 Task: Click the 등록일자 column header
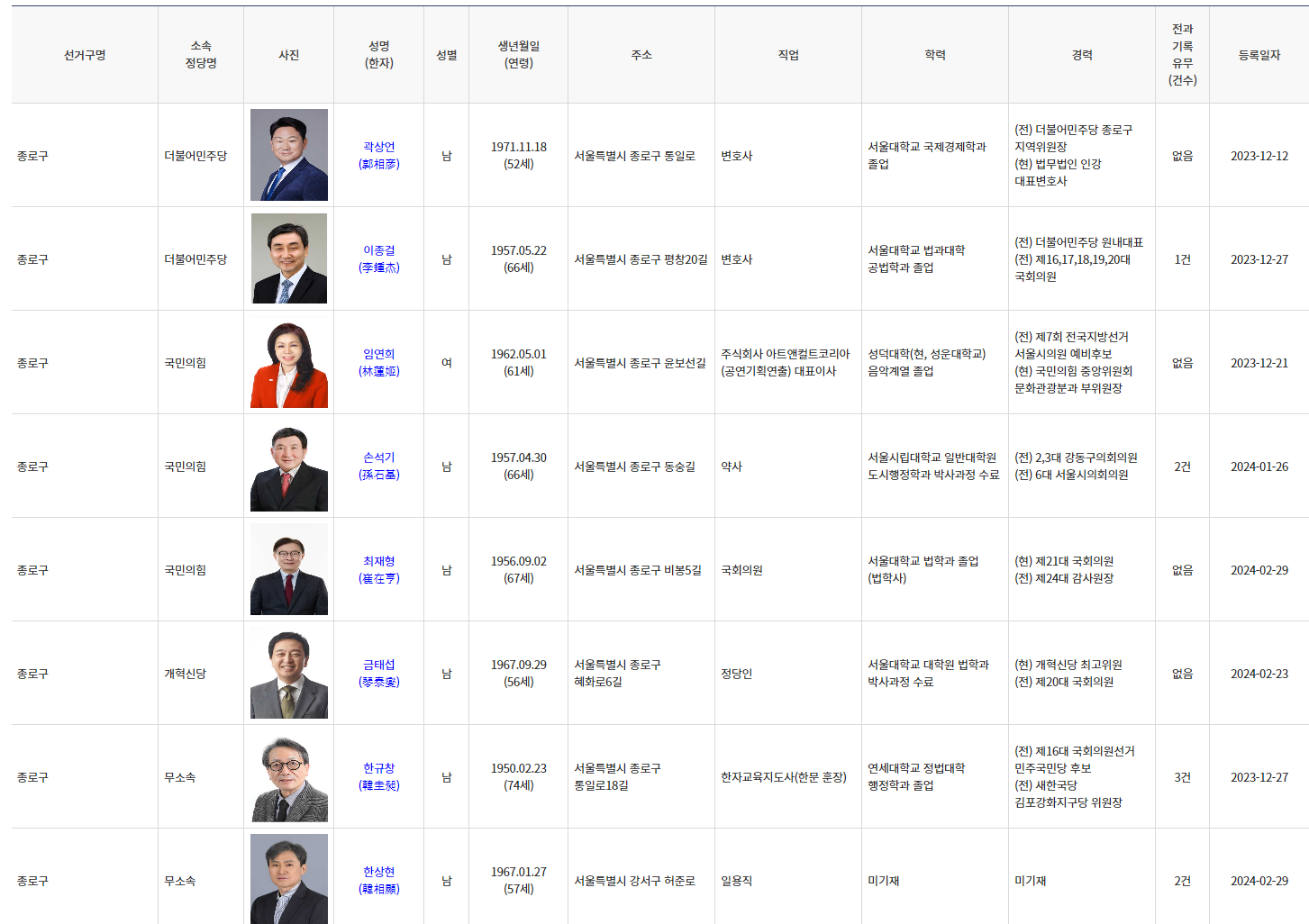point(1259,55)
